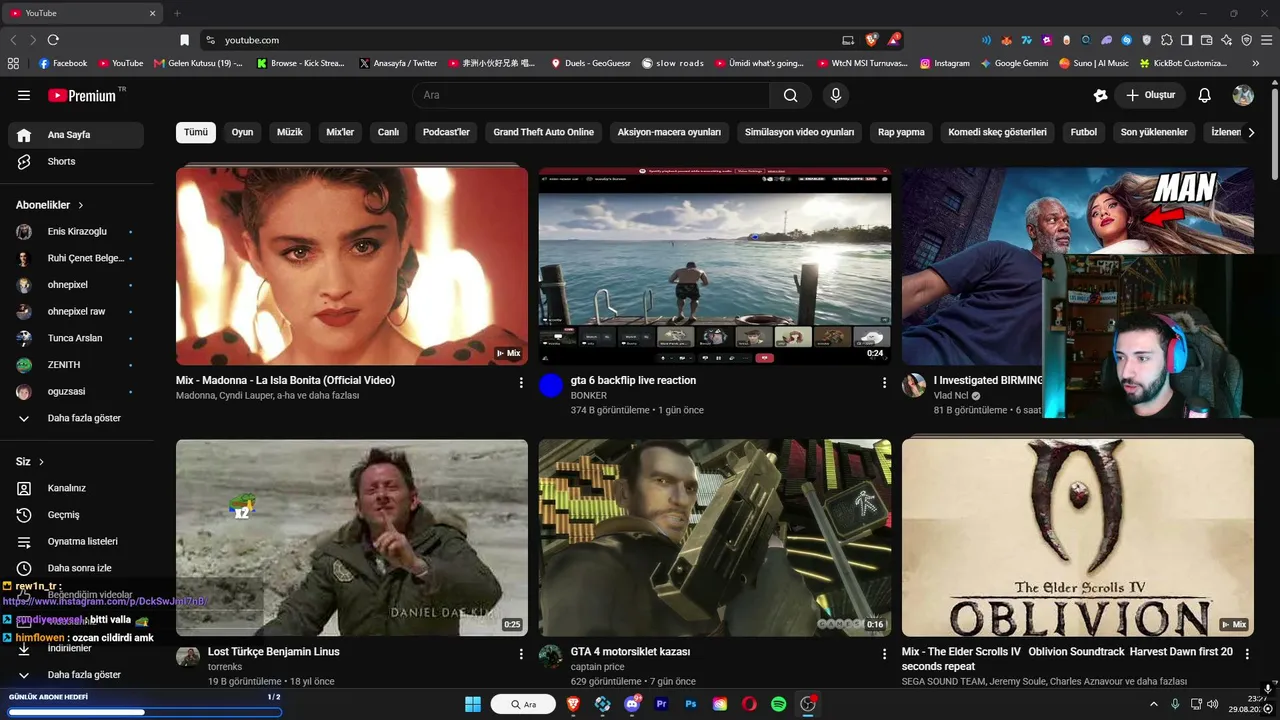Select the 'Müzik' category chip
Viewport: 1280px width, 720px height.
coord(289,132)
